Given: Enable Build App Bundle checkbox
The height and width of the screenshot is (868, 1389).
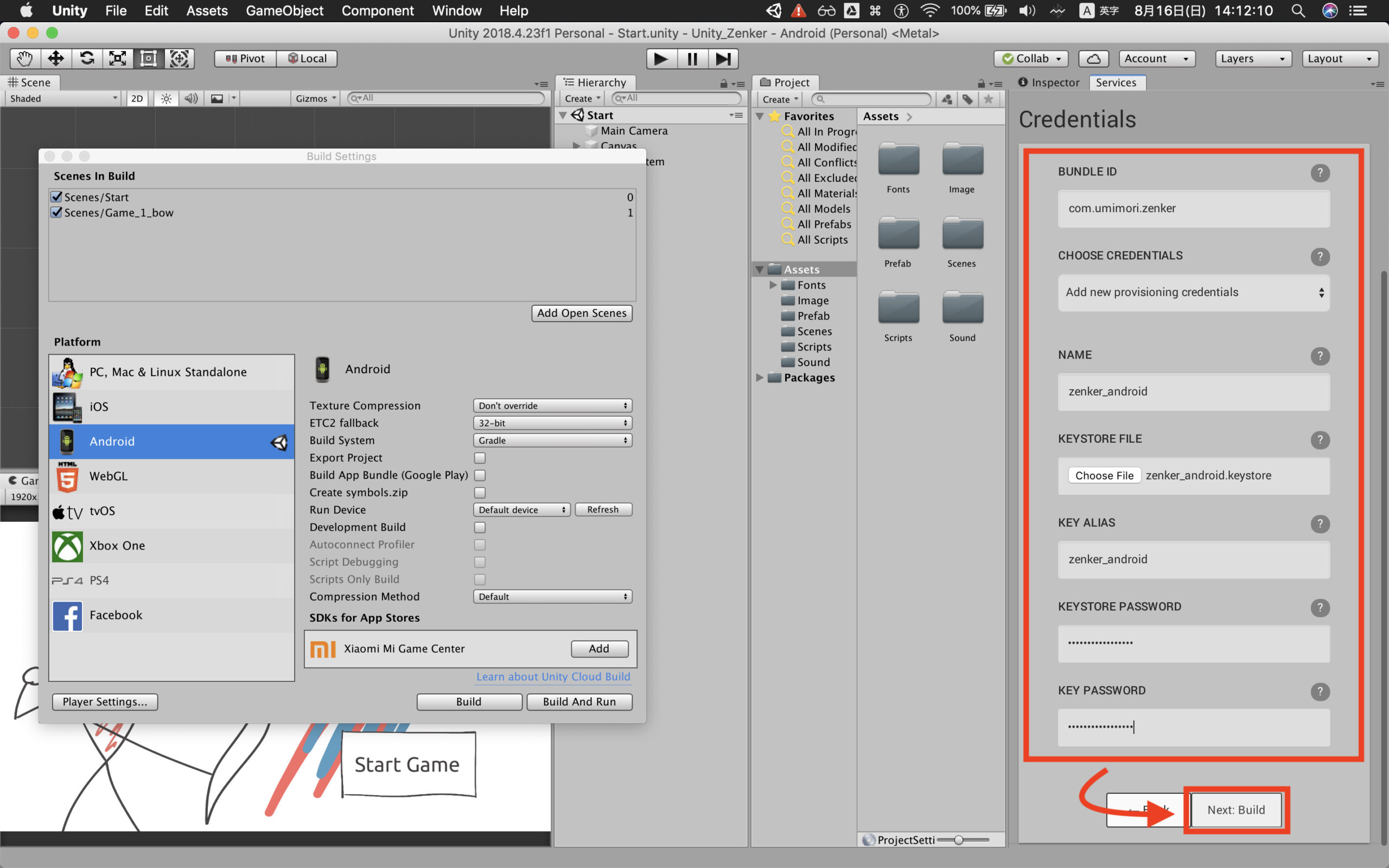Looking at the screenshot, I should 480,475.
